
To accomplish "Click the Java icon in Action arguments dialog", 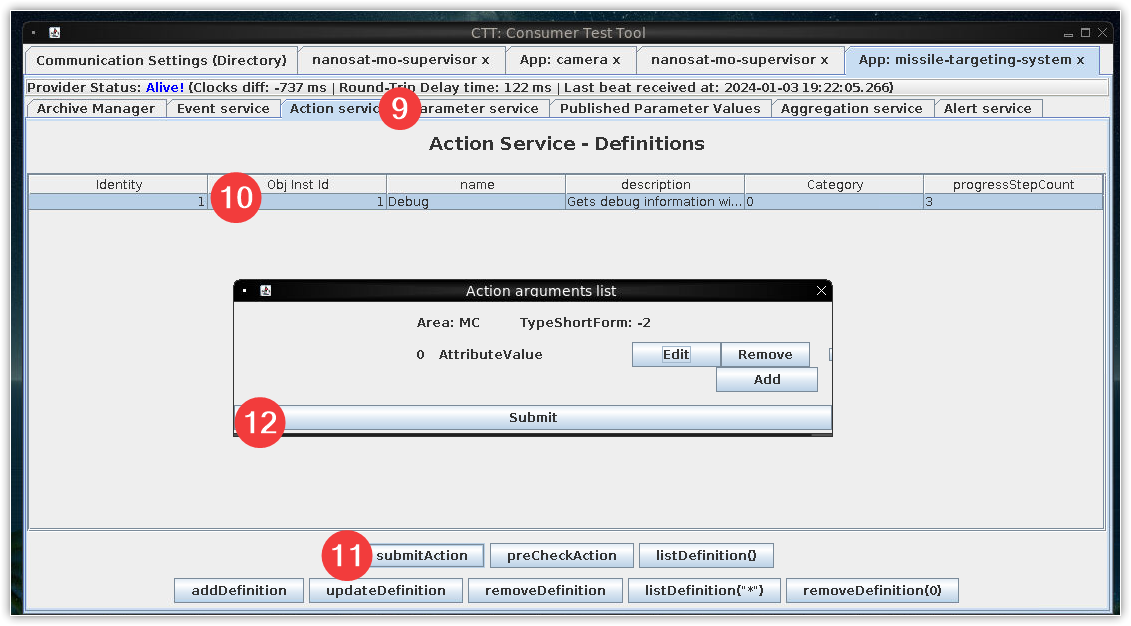I will (x=266, y=291).
